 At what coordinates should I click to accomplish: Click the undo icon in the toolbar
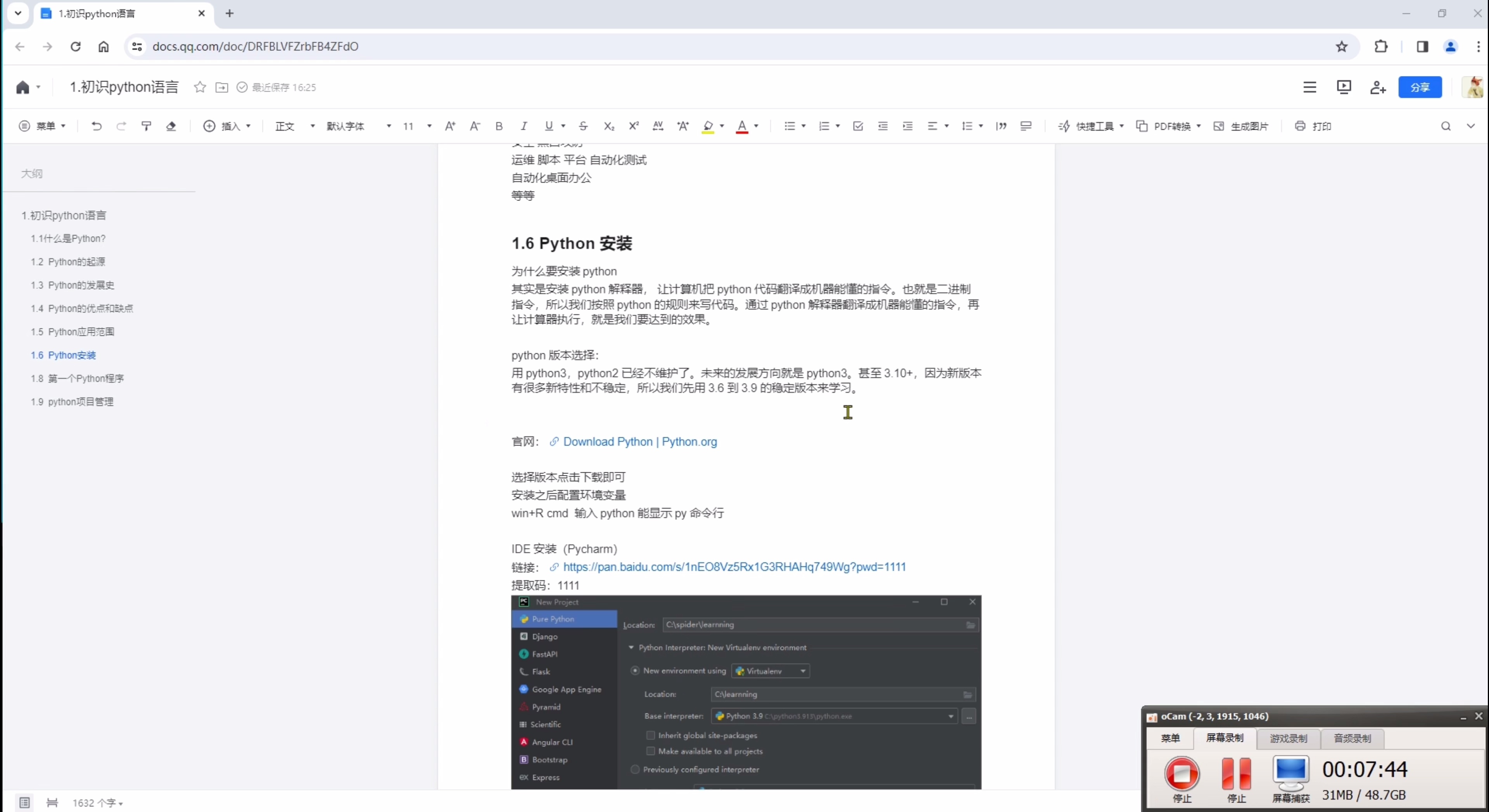click(97, 126)
